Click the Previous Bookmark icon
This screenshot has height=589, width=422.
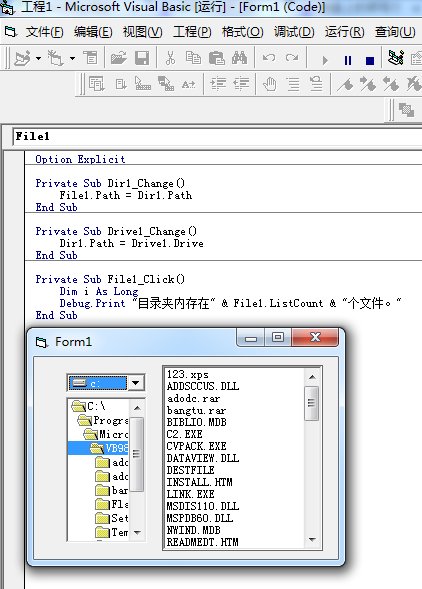[x=390, y=84]
